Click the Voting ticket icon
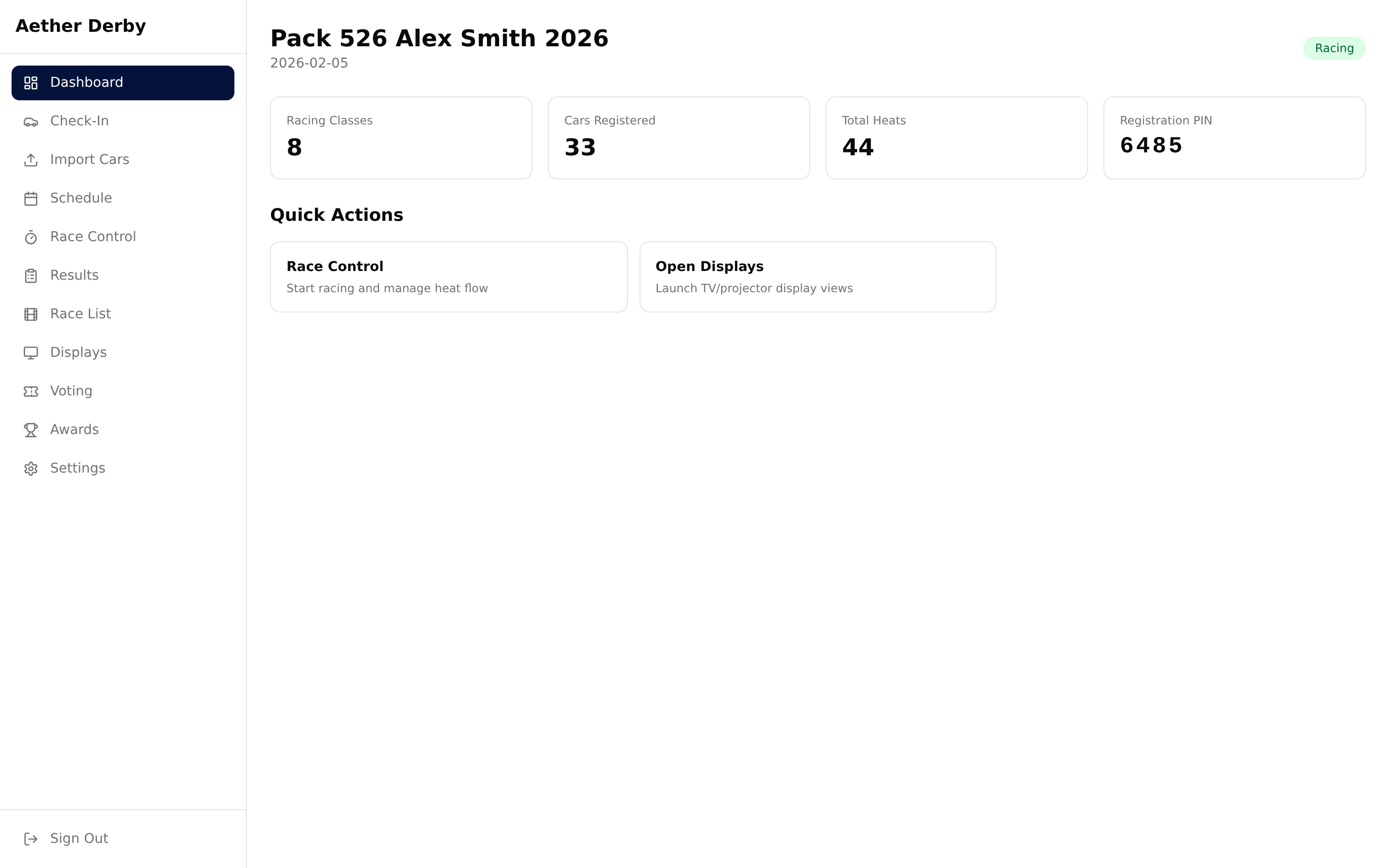 pyautogui.click(x=31, y=392)
